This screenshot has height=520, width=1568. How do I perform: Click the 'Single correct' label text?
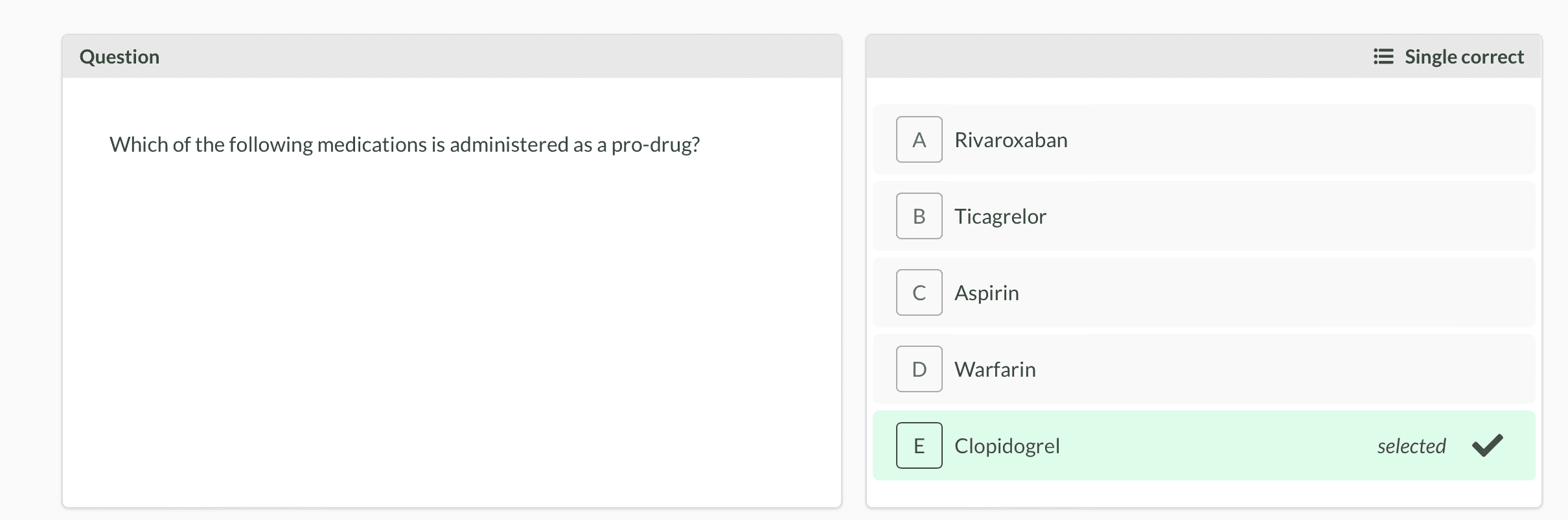[x=1464, y=57]
